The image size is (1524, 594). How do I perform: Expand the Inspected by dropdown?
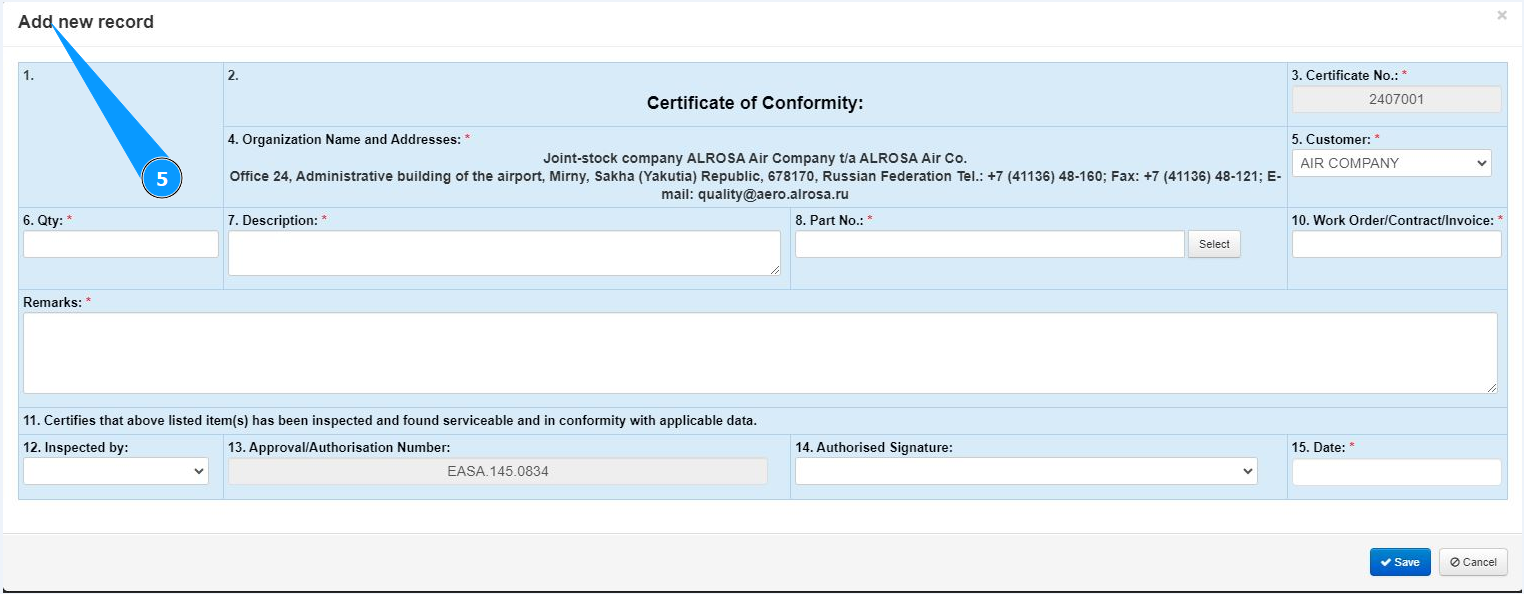(x=116, y=471)
